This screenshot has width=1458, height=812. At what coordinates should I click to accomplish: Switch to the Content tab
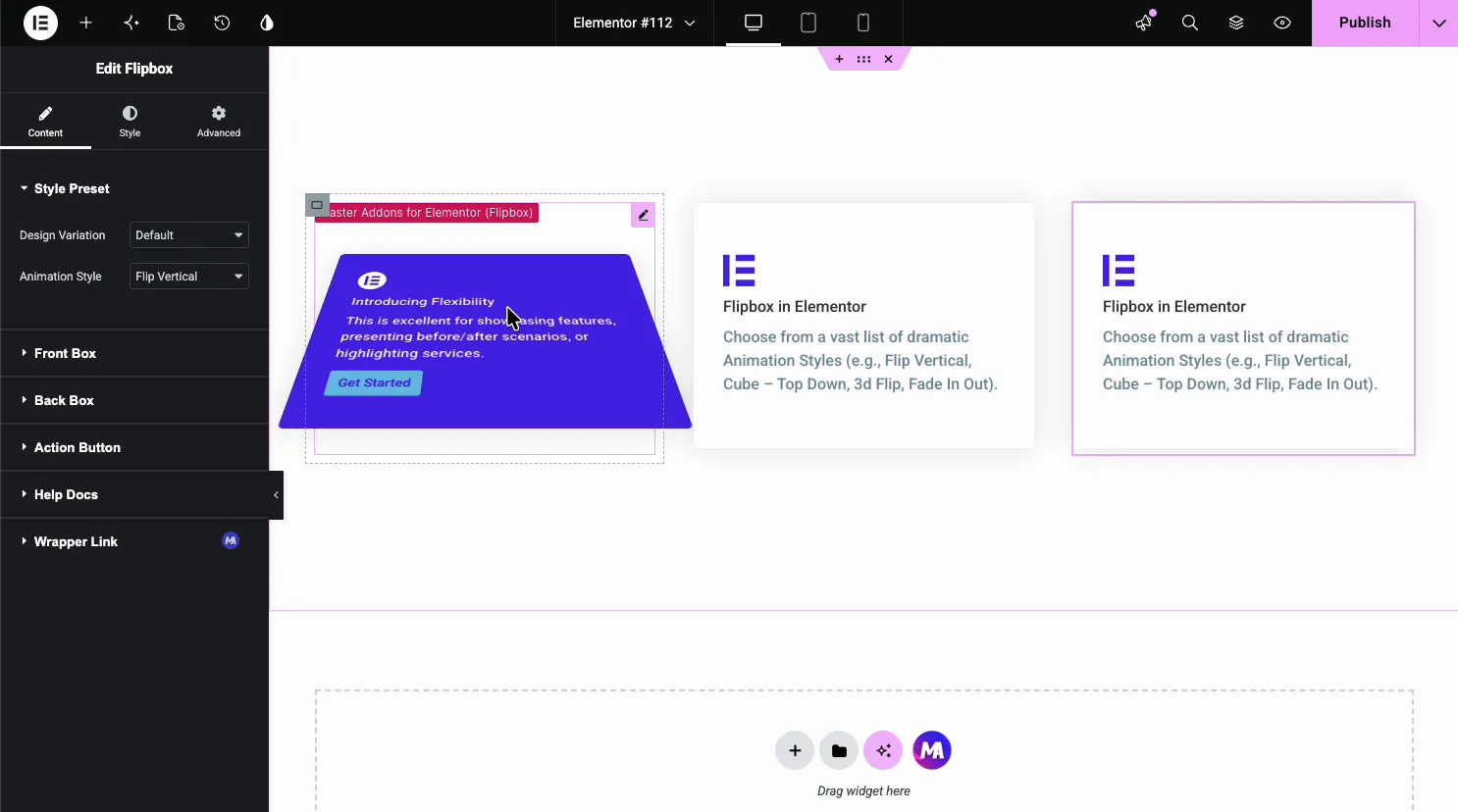point(45,122)
